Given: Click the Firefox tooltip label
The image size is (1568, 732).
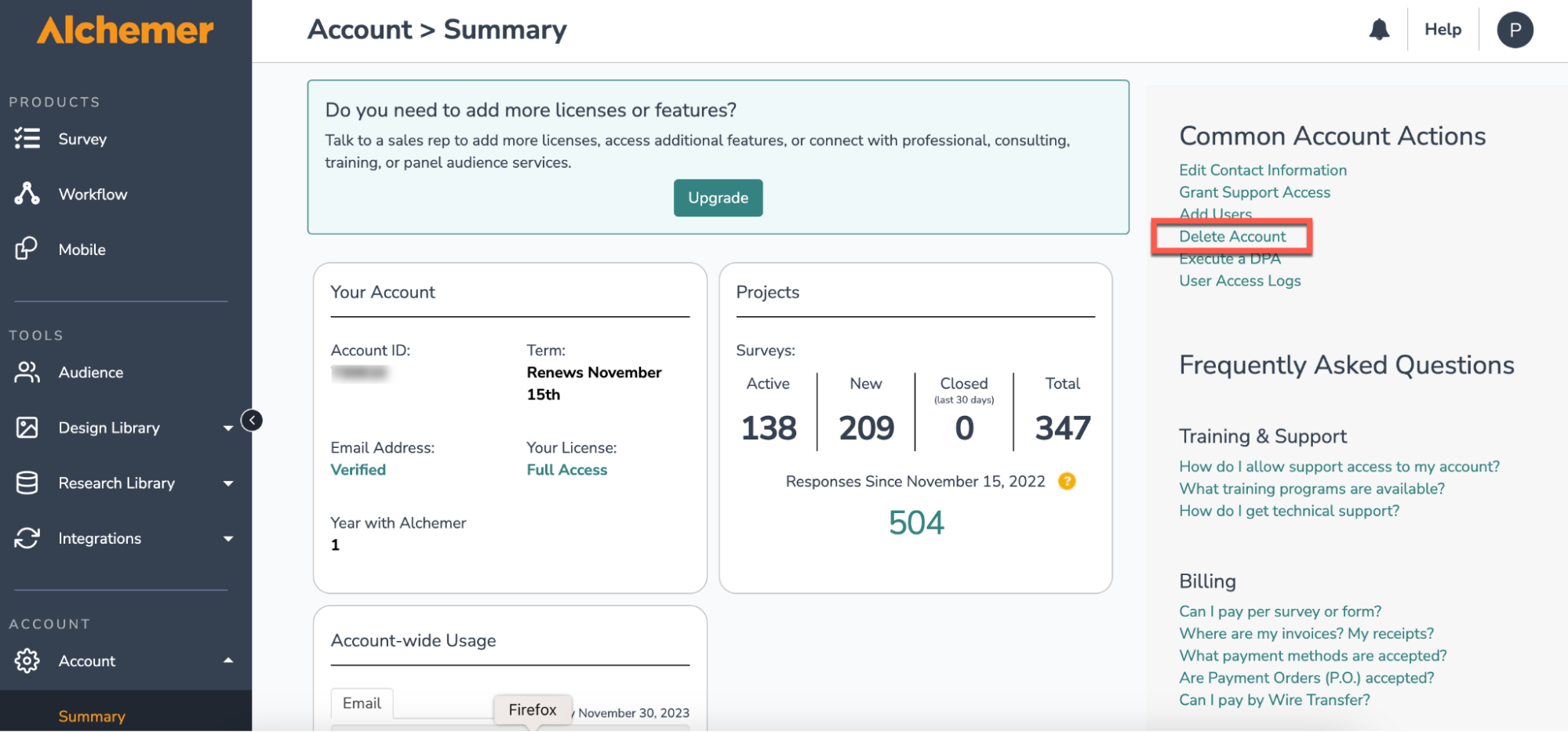Looking at the screenshot, I should [x=533, y=709].
